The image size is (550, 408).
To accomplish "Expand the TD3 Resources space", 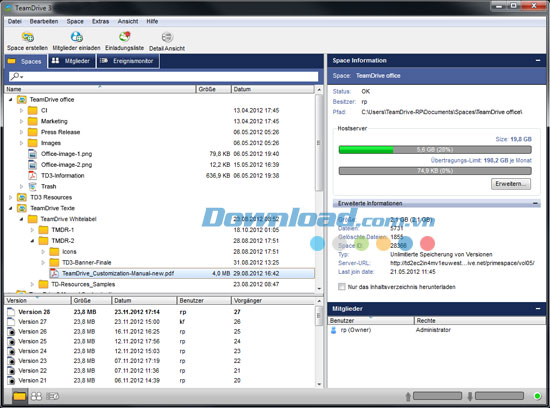I will point(11,198).
